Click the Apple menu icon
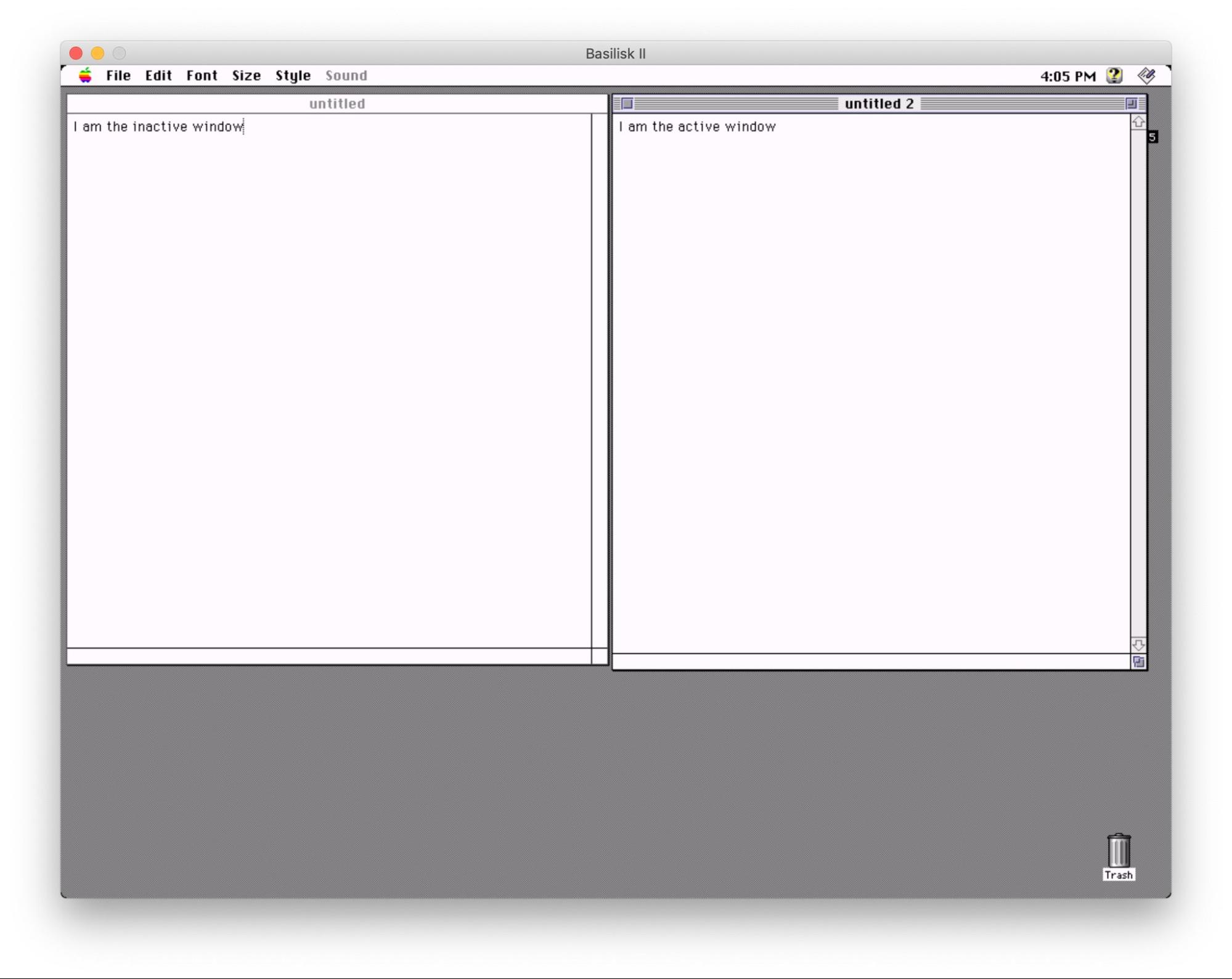 86,75
